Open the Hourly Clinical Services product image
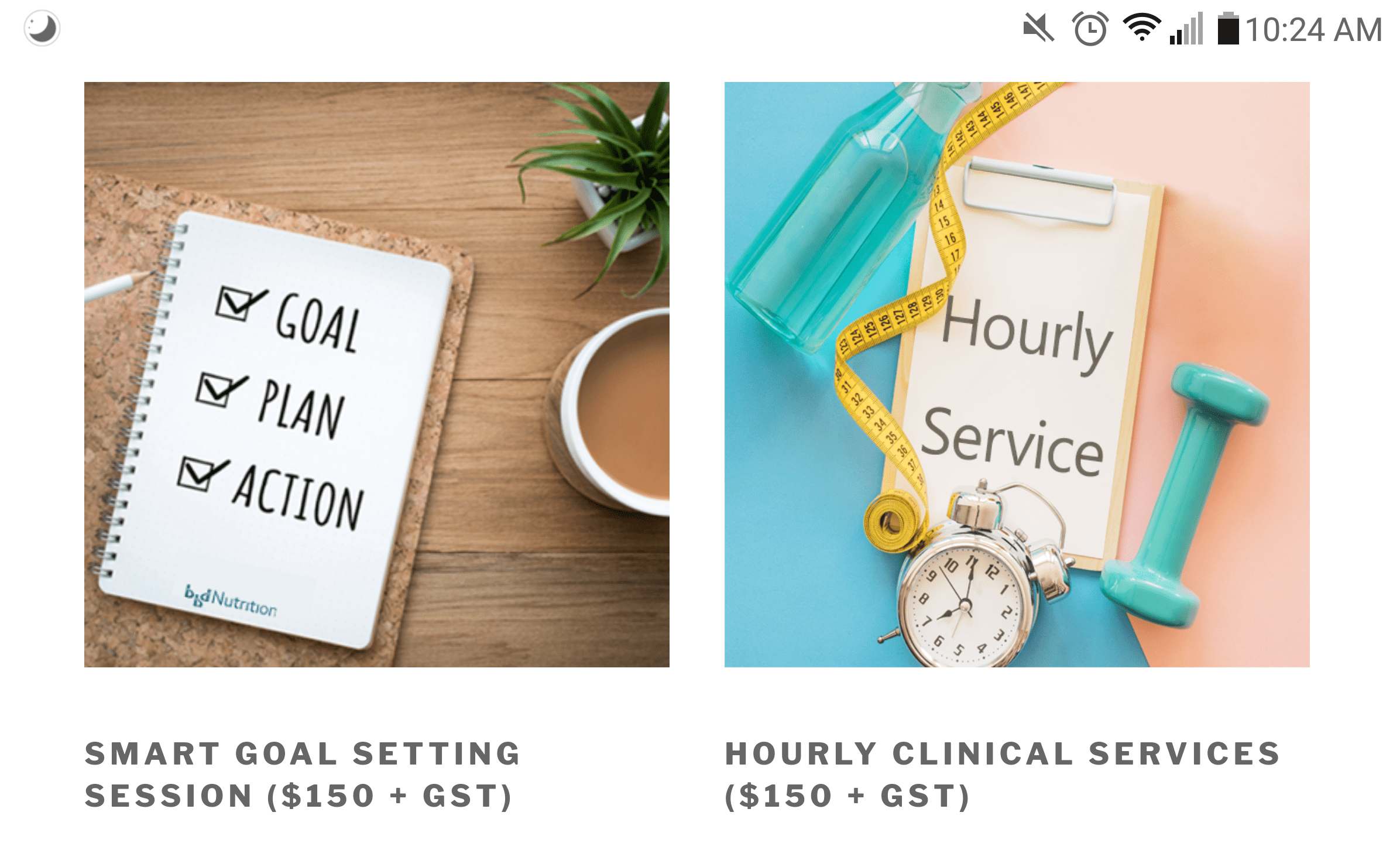This screenshot has width=1400, height=843. (x=1017, y=375)
